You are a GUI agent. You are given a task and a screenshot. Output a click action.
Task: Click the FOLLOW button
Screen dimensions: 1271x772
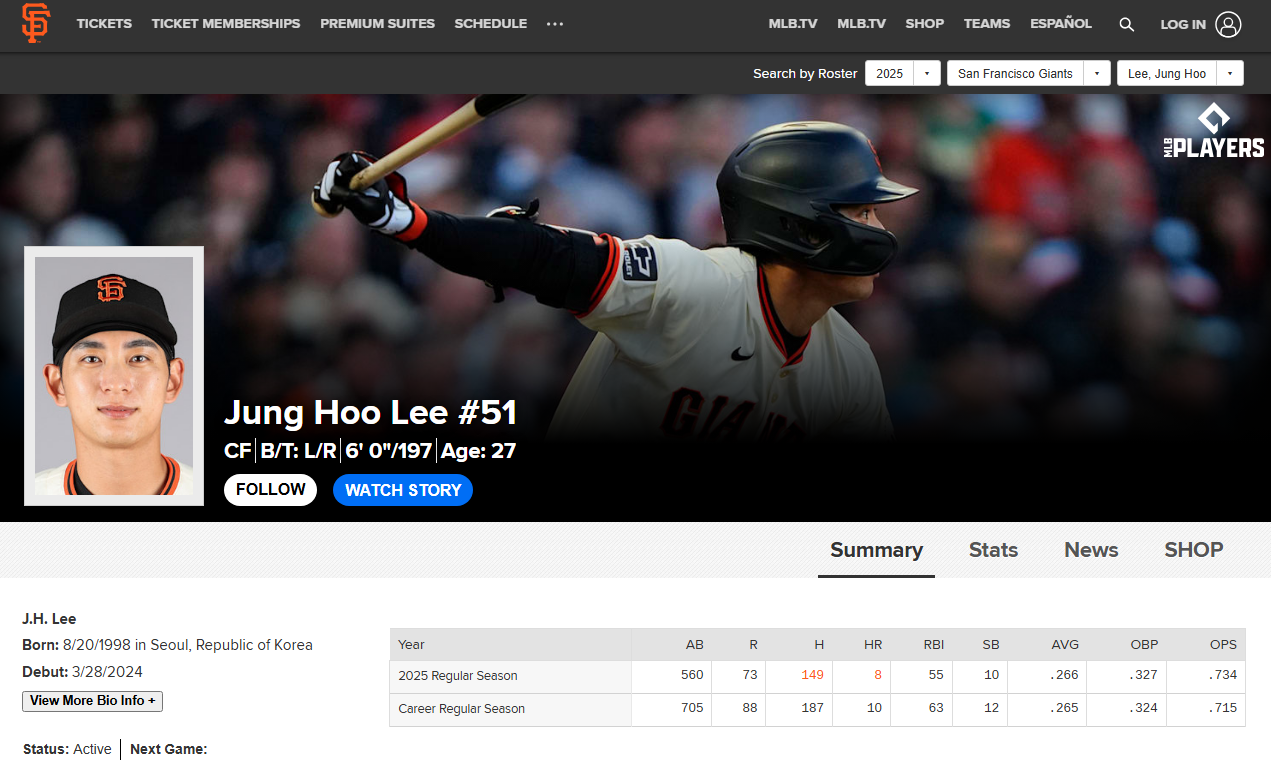[270, 489]
